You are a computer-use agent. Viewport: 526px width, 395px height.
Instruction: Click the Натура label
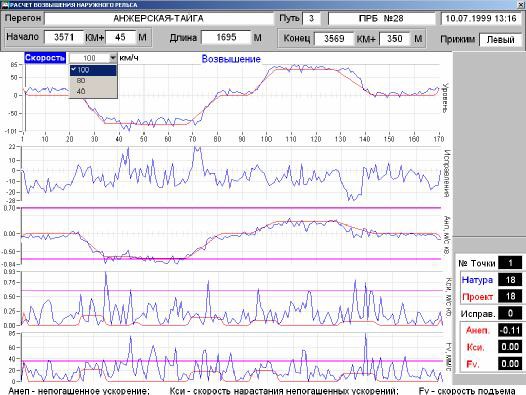coord(477,280)
